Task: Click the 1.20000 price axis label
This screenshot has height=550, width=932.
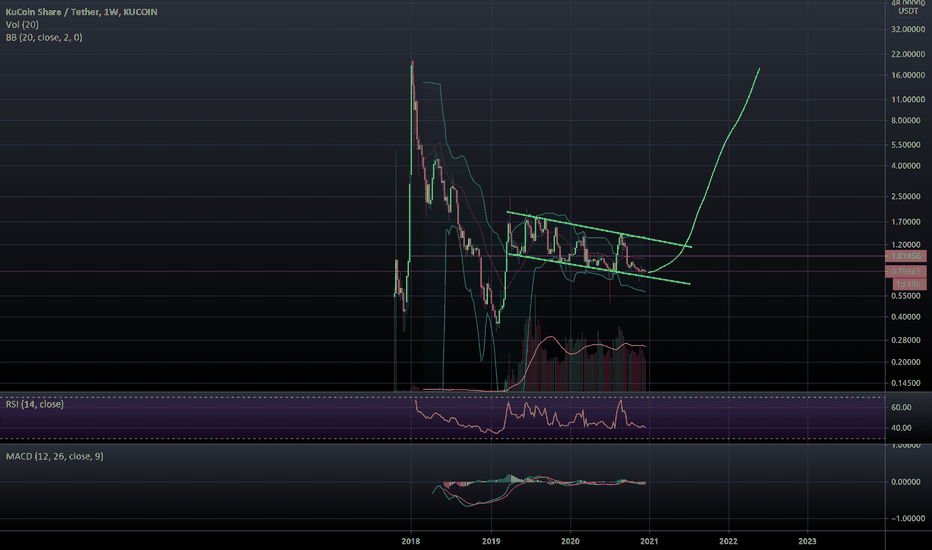Action: pyautogui.click(x=908, y=244)
